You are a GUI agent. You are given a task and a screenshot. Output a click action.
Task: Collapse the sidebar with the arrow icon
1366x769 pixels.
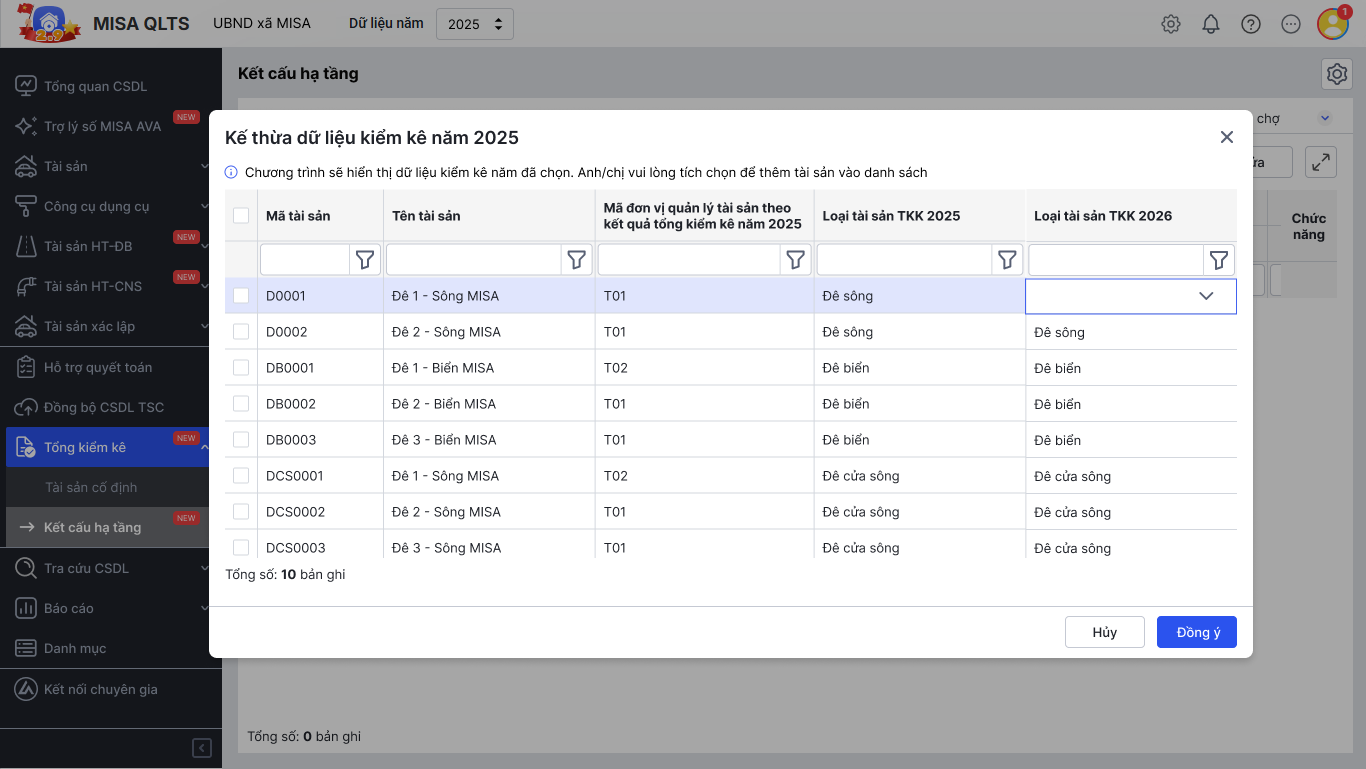202,748
